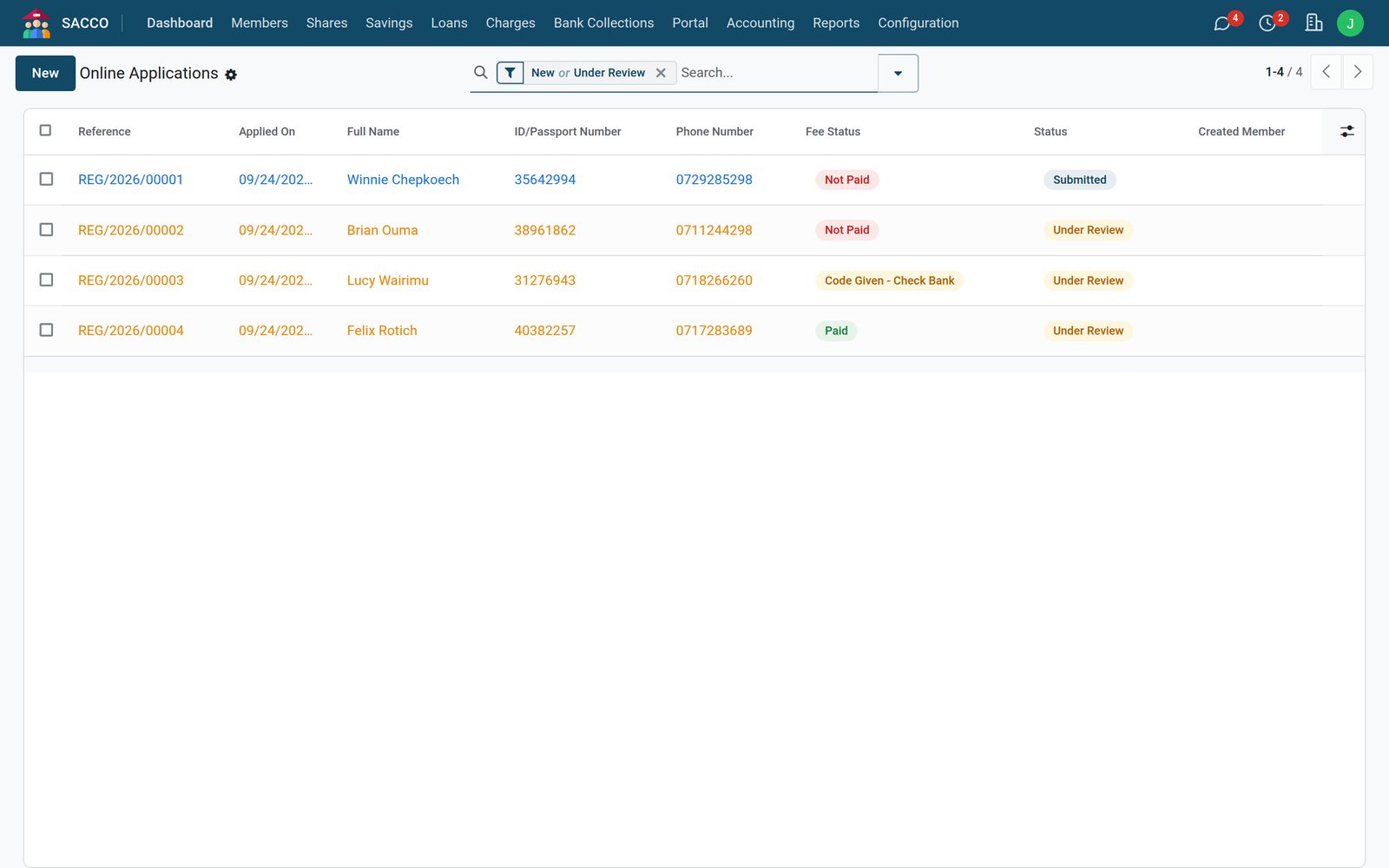Check the row for Lucy Wairimu
The height and width of the screenshot is (868, 1389).
pyautogui.click(x=46, y=279)
